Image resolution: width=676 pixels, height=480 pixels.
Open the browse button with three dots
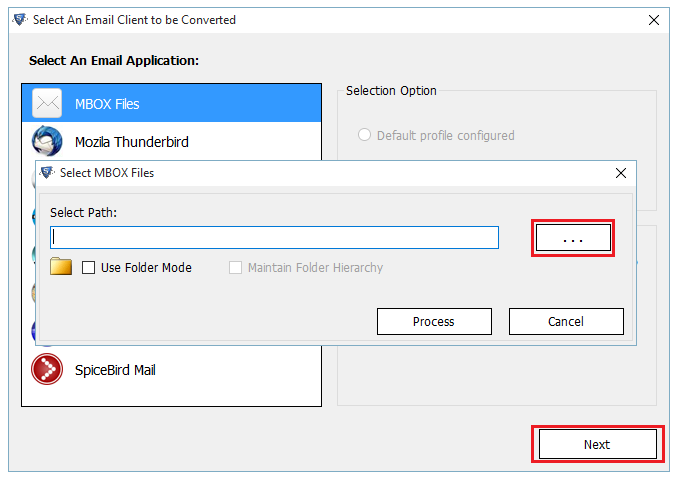tap(573, 238)
